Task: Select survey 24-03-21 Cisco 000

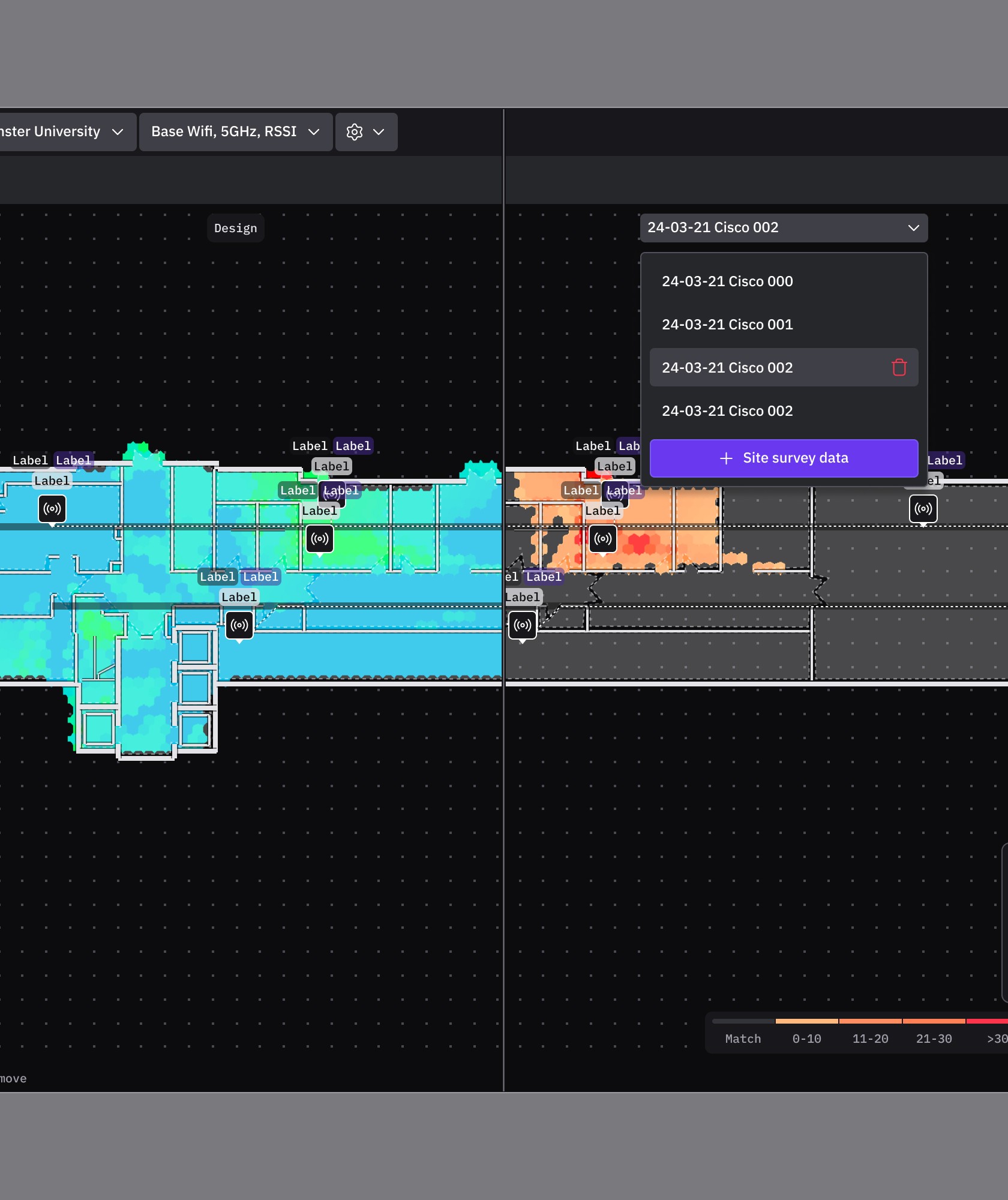Action: pos(784,281)
